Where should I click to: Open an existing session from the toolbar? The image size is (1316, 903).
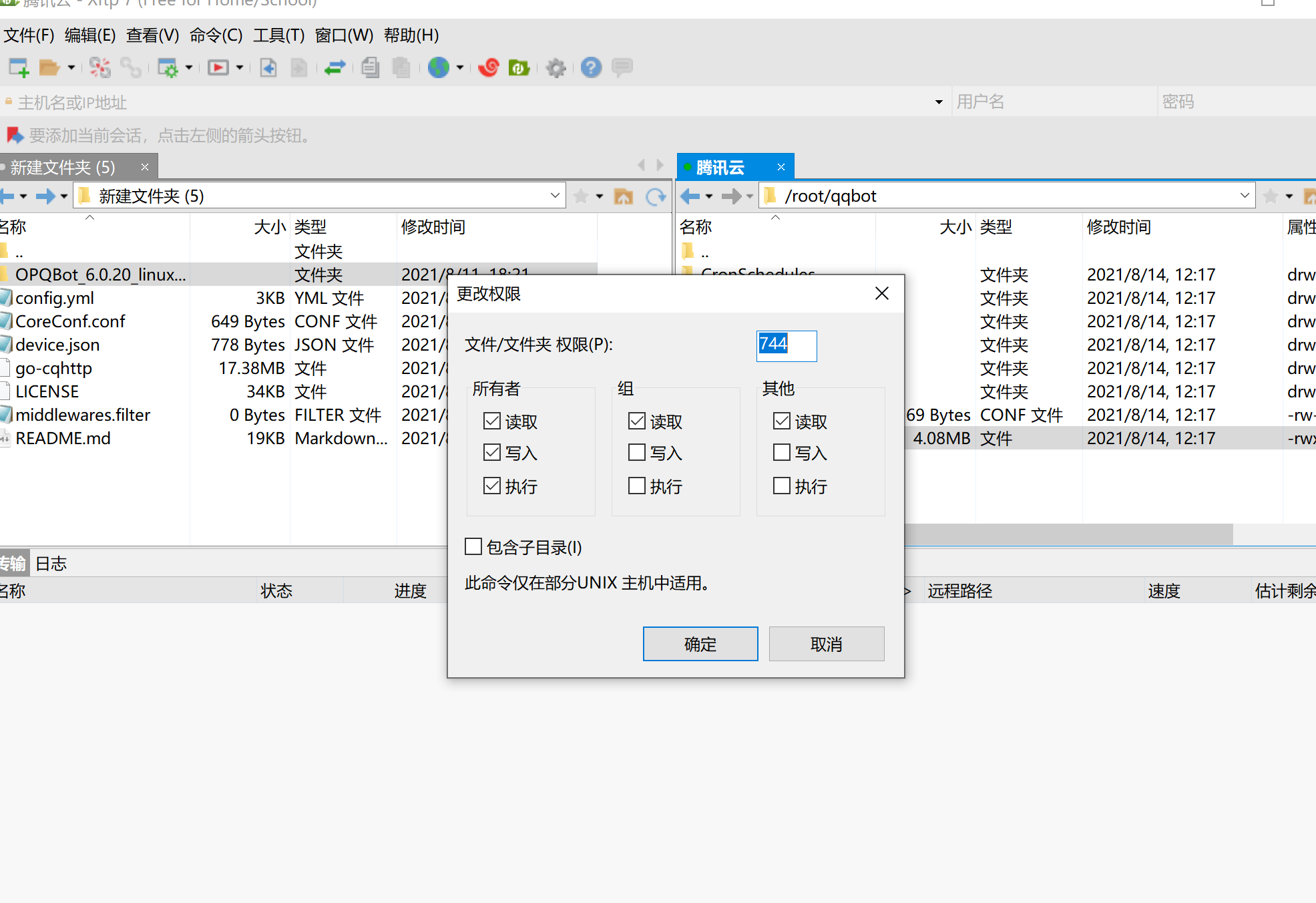point(50,67)
